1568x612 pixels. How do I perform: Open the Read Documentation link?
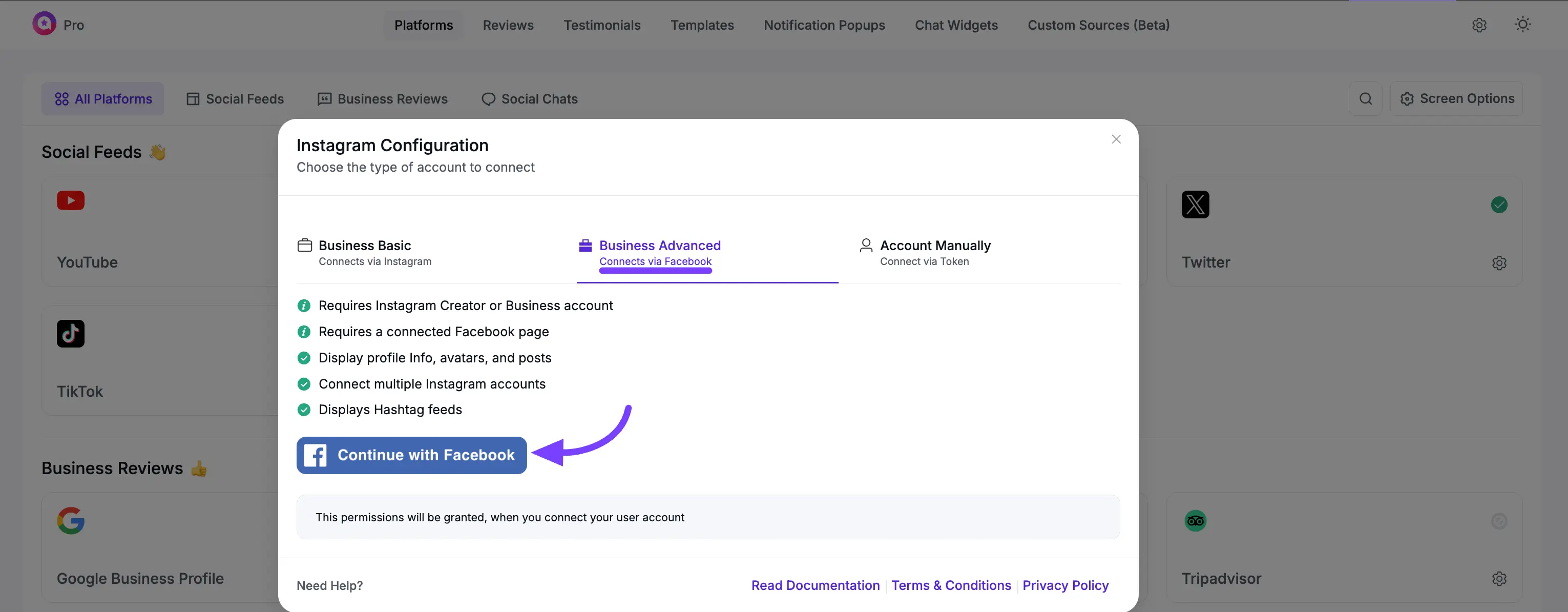[815, 585]
